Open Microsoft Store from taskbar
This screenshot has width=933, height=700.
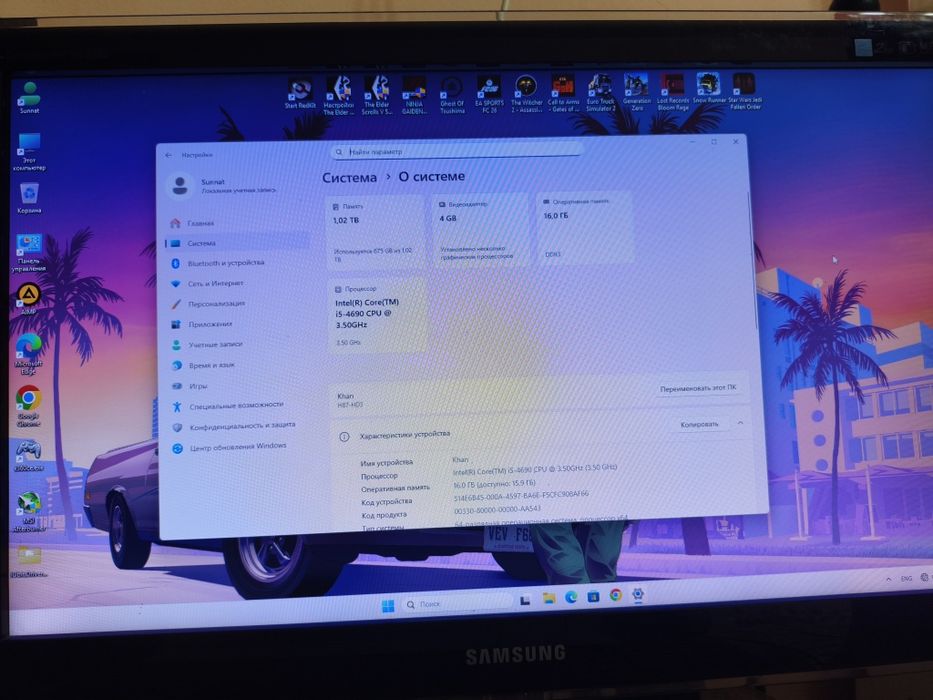pos(593,595)
